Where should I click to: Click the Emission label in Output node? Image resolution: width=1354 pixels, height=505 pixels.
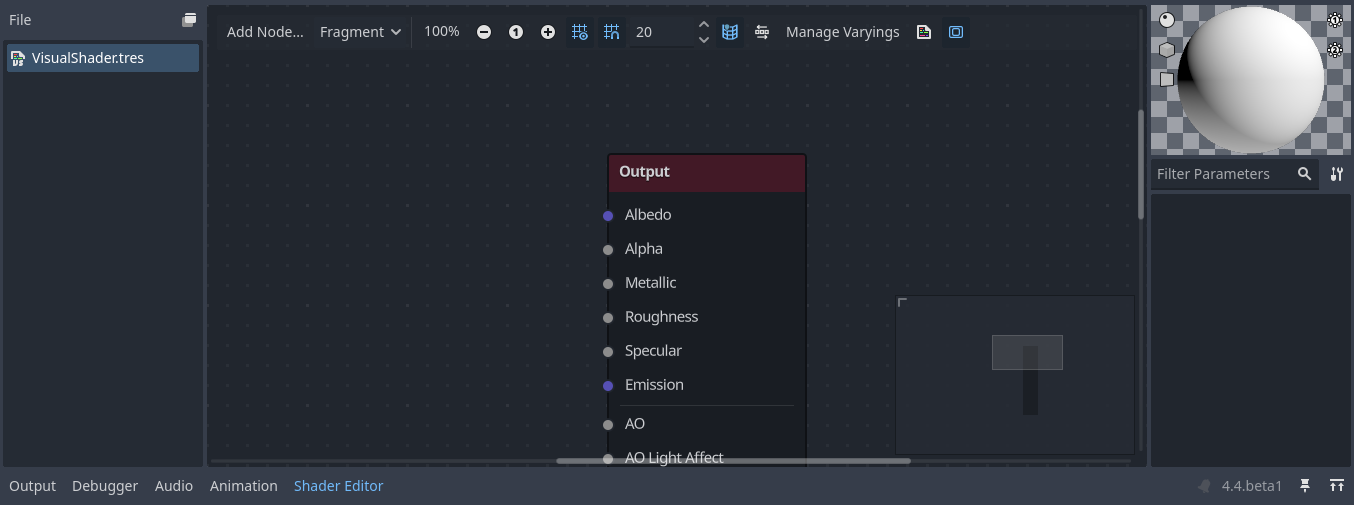(654, 385)
